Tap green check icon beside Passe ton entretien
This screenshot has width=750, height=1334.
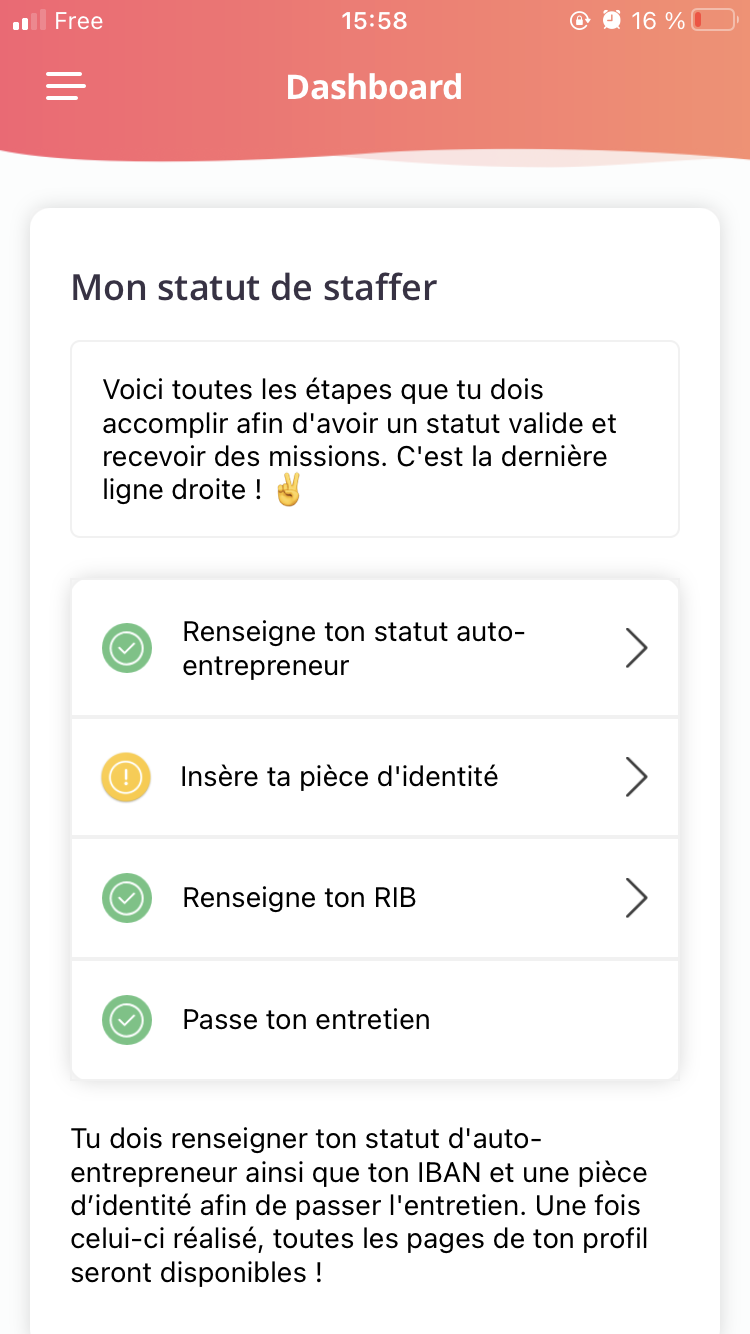127,1020
